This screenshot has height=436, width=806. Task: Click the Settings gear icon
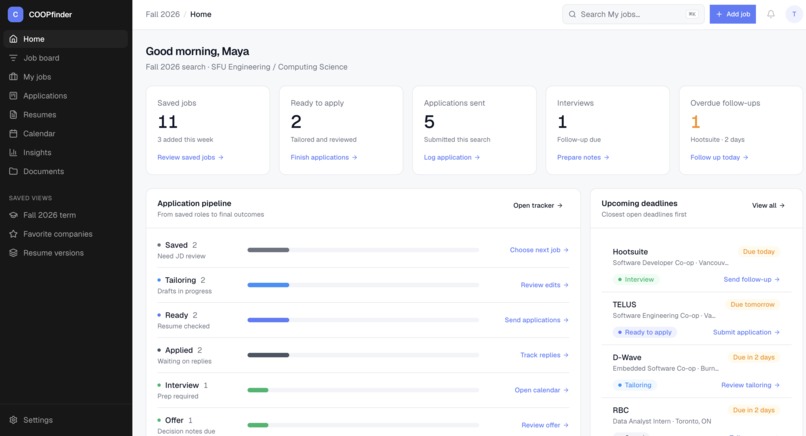13,420
